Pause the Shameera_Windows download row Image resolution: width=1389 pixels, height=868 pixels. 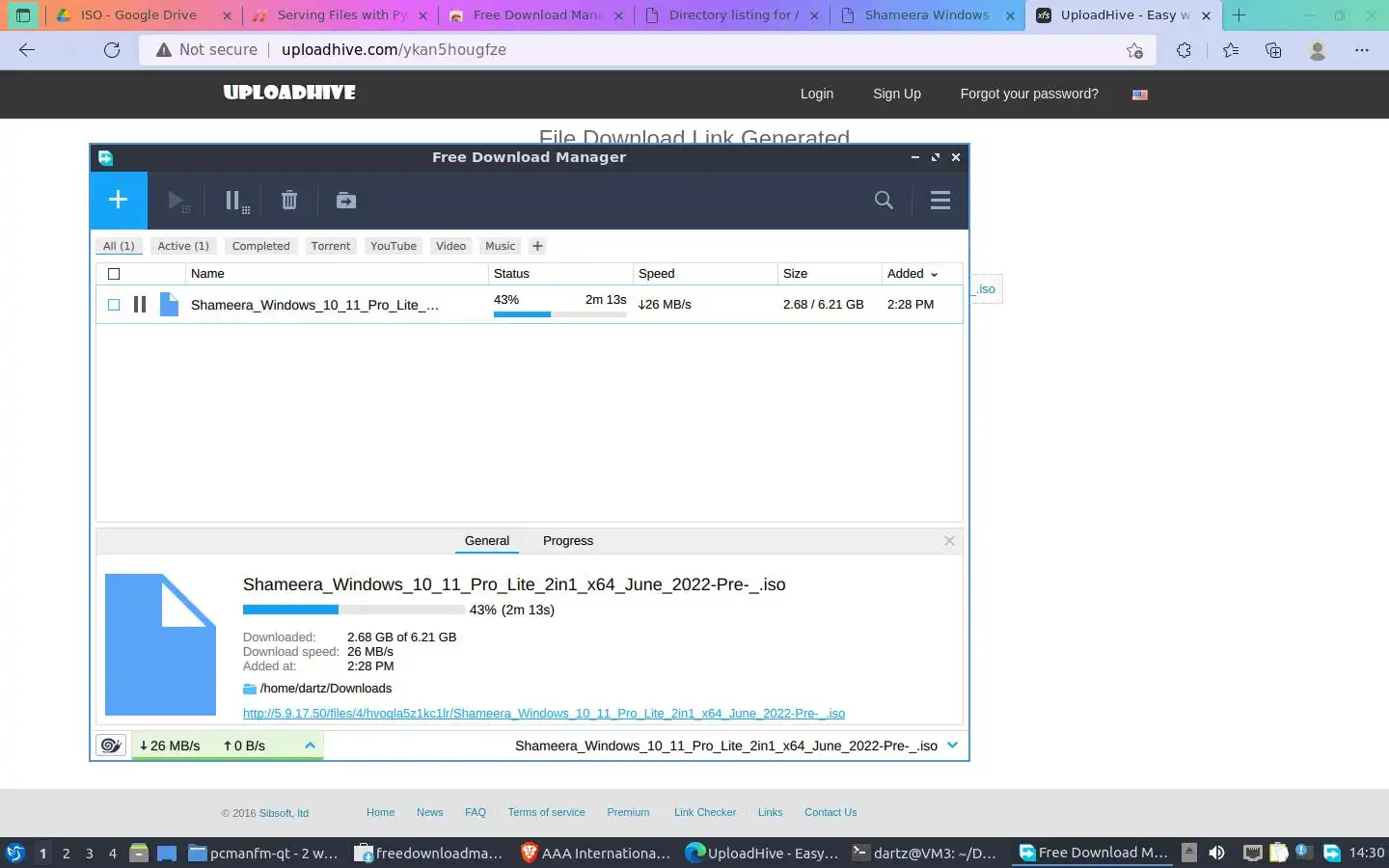click(140, 305)
